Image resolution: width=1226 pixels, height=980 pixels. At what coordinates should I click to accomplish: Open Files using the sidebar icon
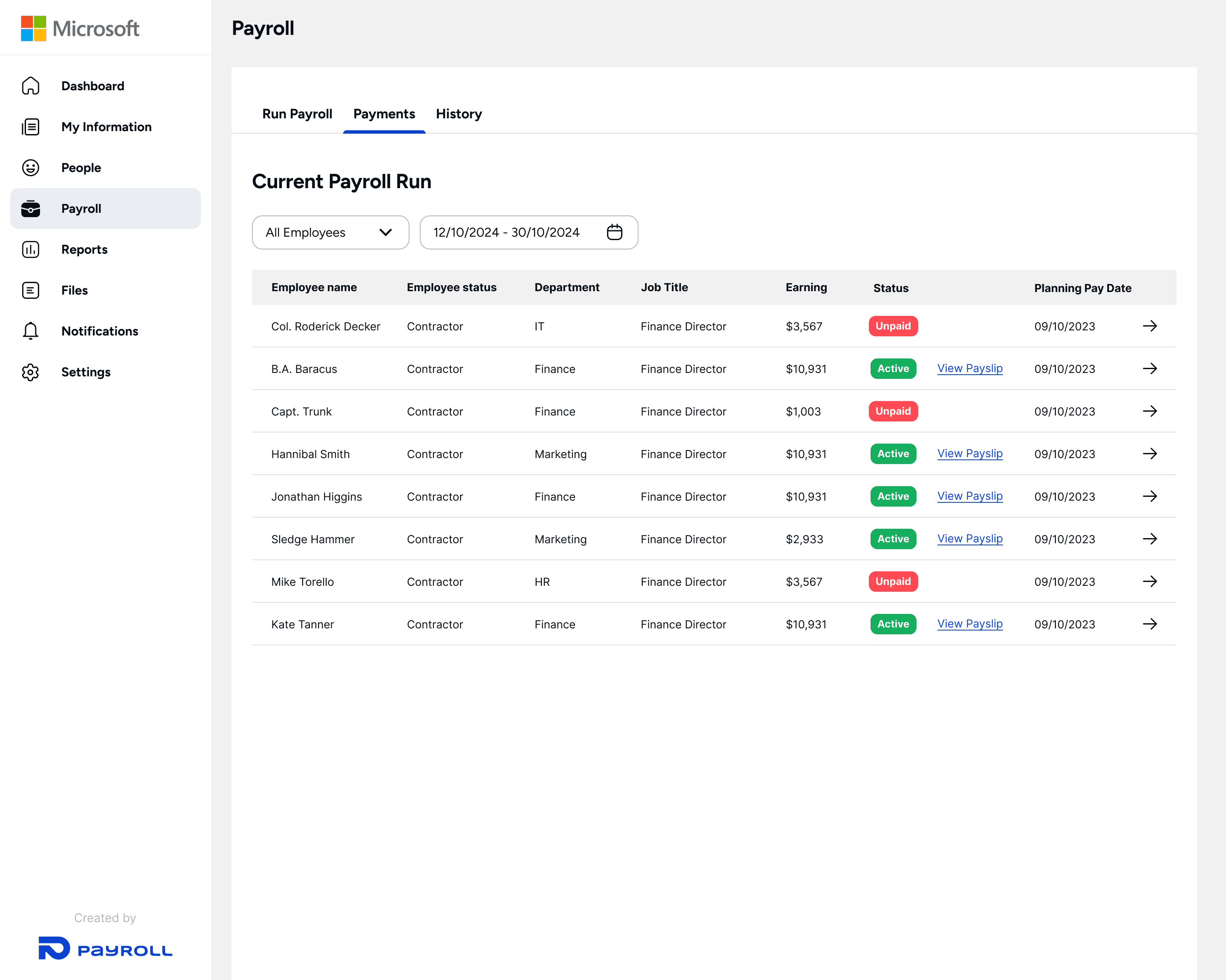point(31,291)
